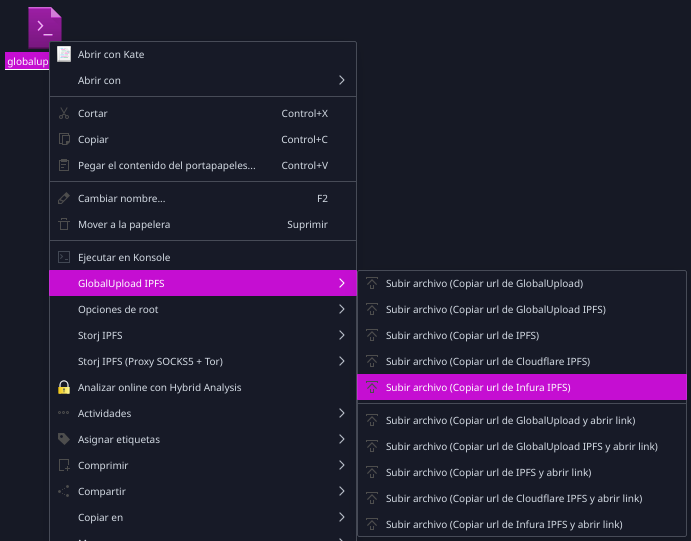This screenshot has height=541, width=691.
Task: Choose Pegar el contenido del portapapeles
Action: pyautogui.click(x=203, y=165)
